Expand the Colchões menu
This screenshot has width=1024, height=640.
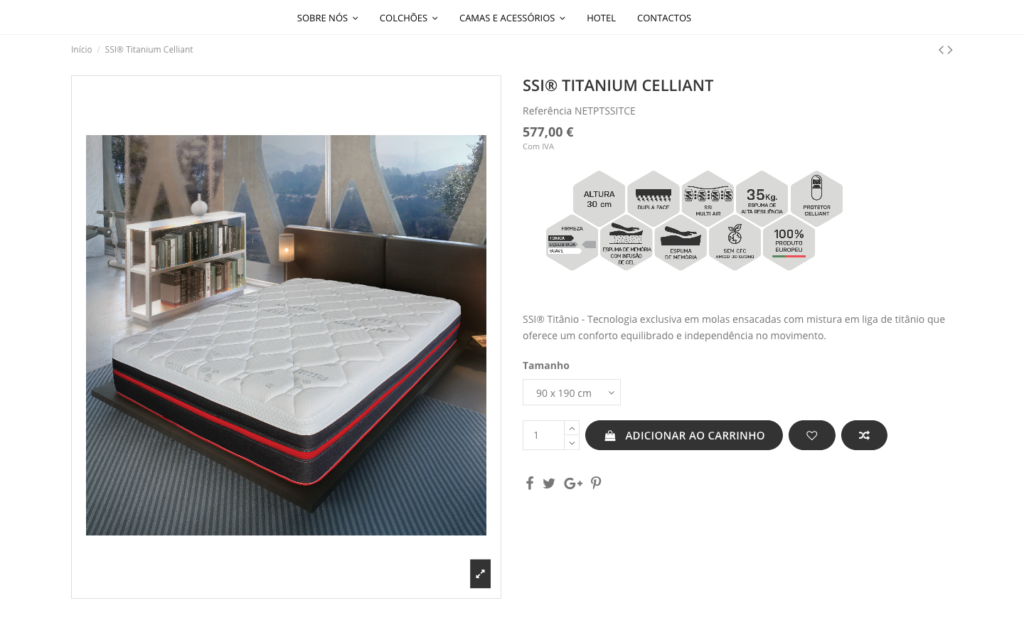click(408, 18)
